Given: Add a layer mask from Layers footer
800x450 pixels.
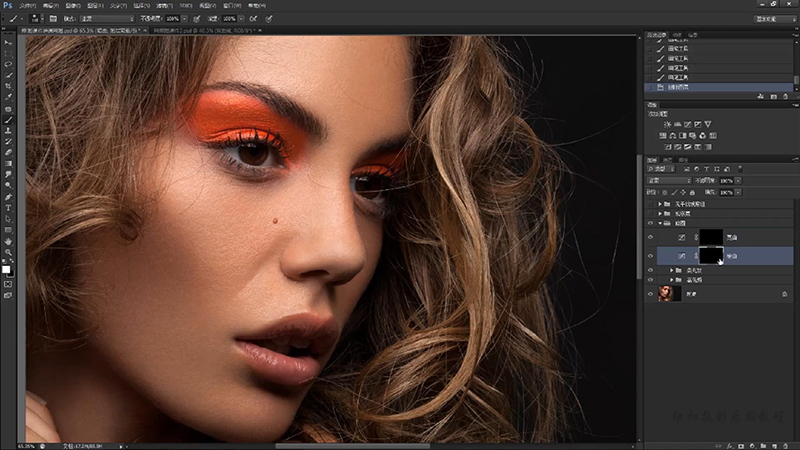Looking at the screenshot, I should point(741,446).
